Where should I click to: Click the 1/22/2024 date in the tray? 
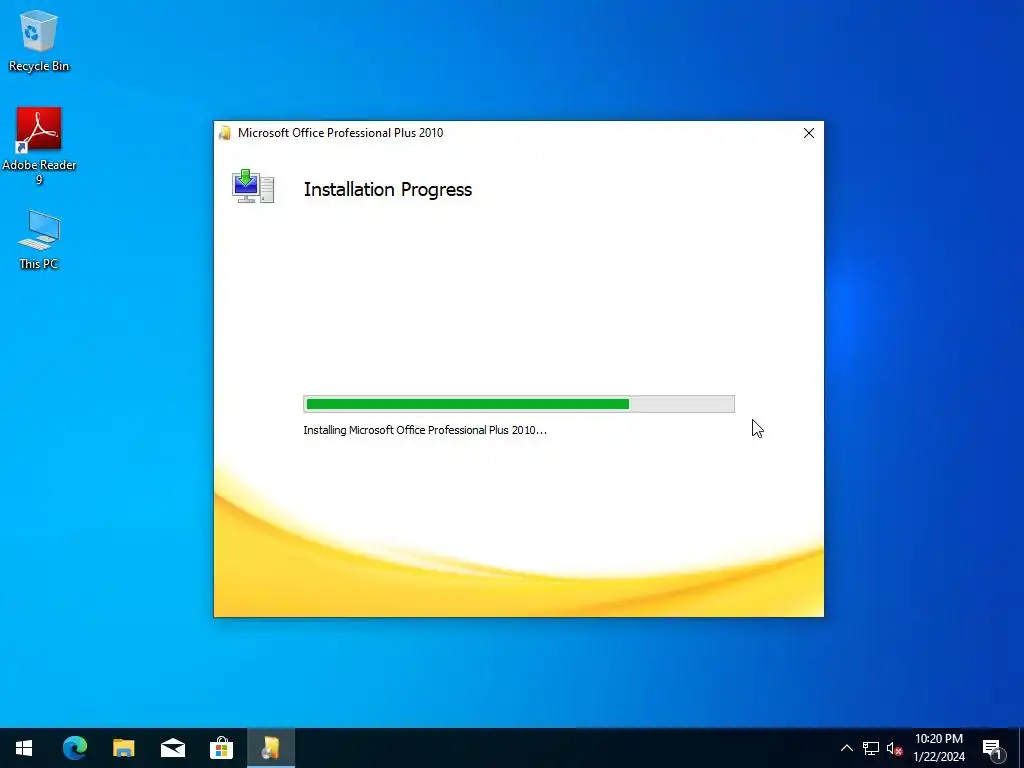938,757
